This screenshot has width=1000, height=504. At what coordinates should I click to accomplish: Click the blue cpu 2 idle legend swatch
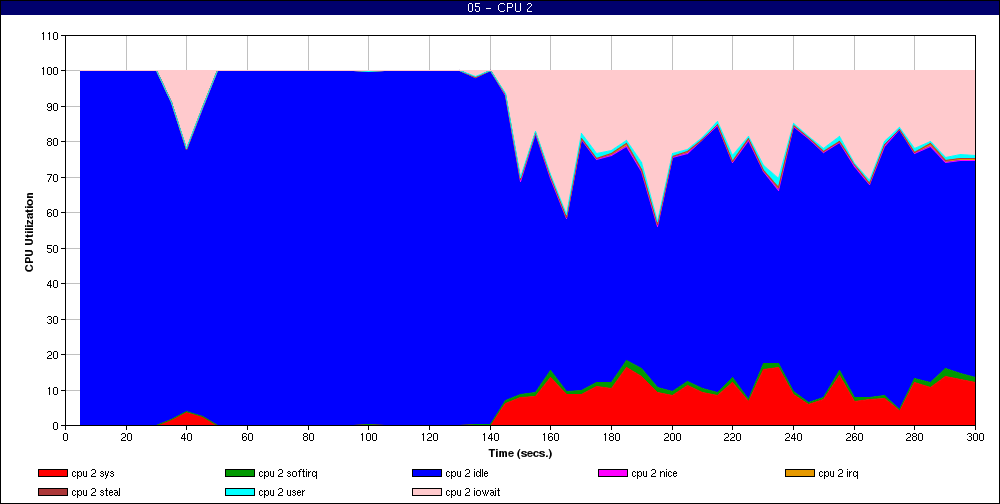coord(427,473)
